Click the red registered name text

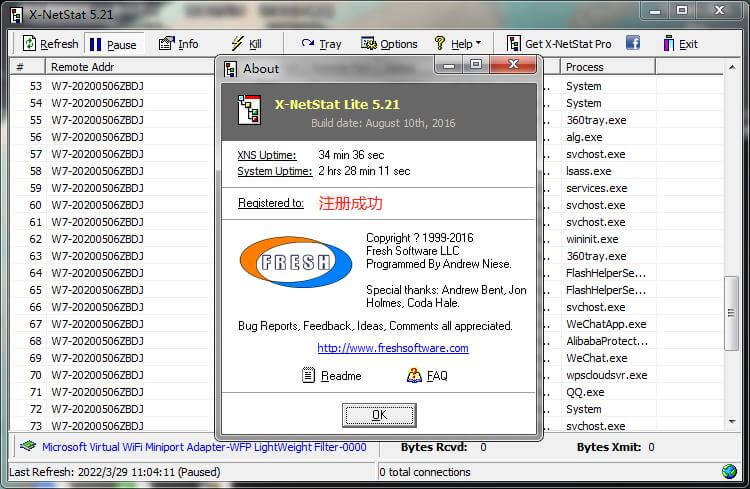click(351, 203)
